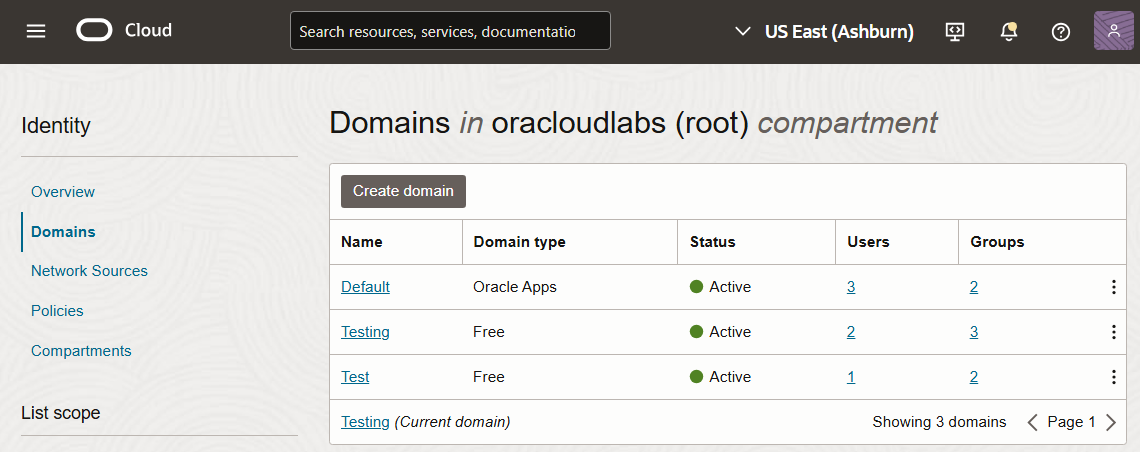Click the search resources input field

pos(449,31)
